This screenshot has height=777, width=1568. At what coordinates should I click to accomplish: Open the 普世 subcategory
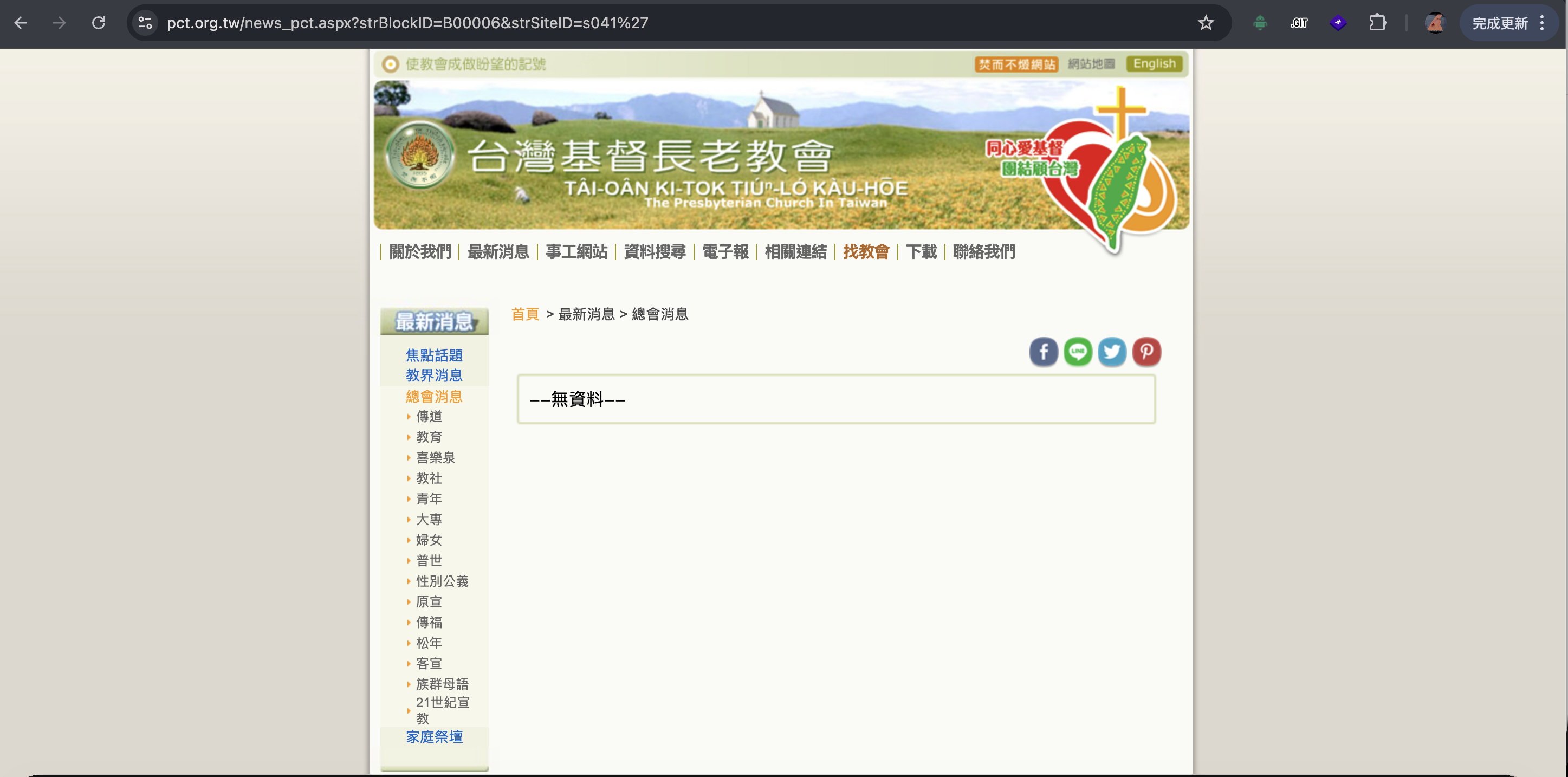429,560
